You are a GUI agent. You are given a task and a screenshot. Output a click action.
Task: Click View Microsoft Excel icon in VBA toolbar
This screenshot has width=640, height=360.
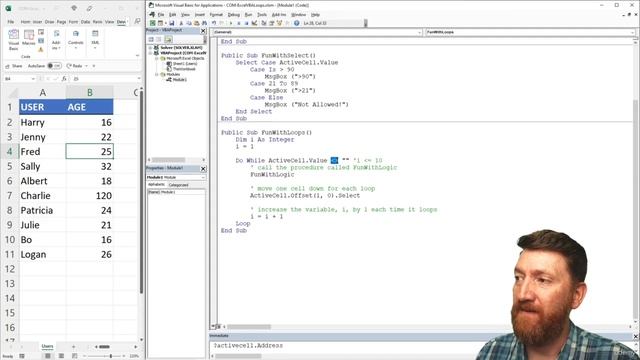click(153, 23)
